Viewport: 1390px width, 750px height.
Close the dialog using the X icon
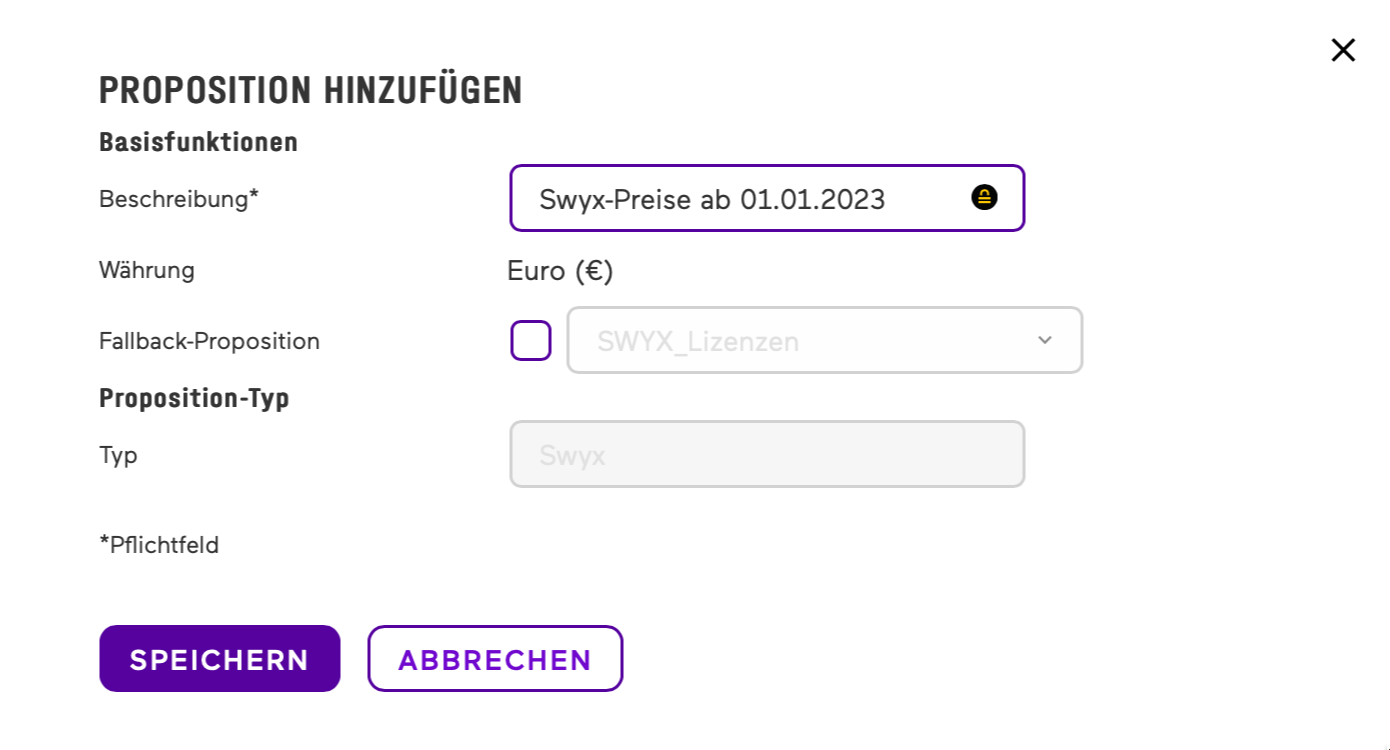[1343, 50]
